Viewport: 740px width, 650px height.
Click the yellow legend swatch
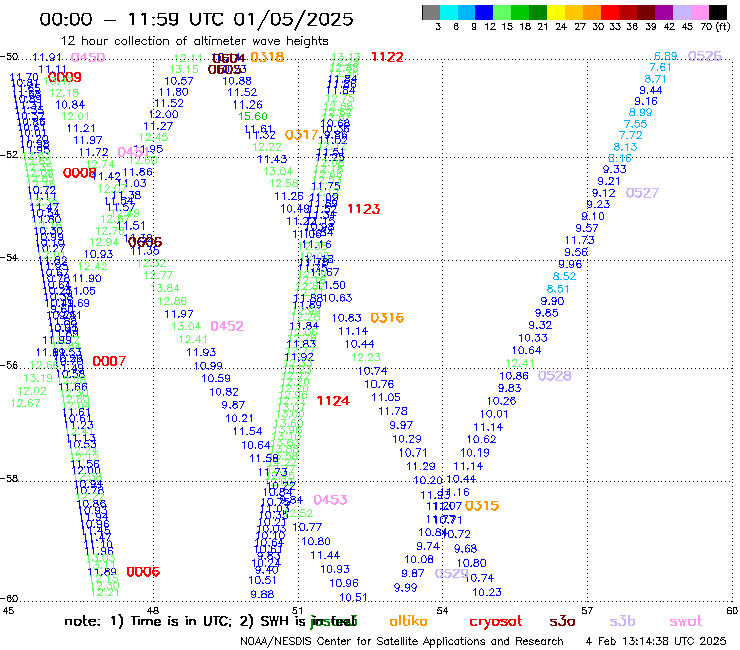coord(556,12)
